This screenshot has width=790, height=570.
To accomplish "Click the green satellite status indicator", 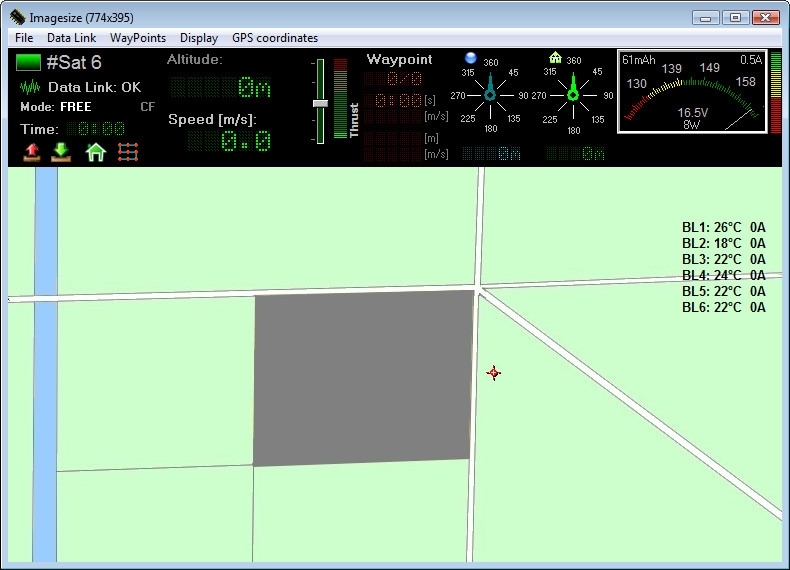I will [29, 62].
